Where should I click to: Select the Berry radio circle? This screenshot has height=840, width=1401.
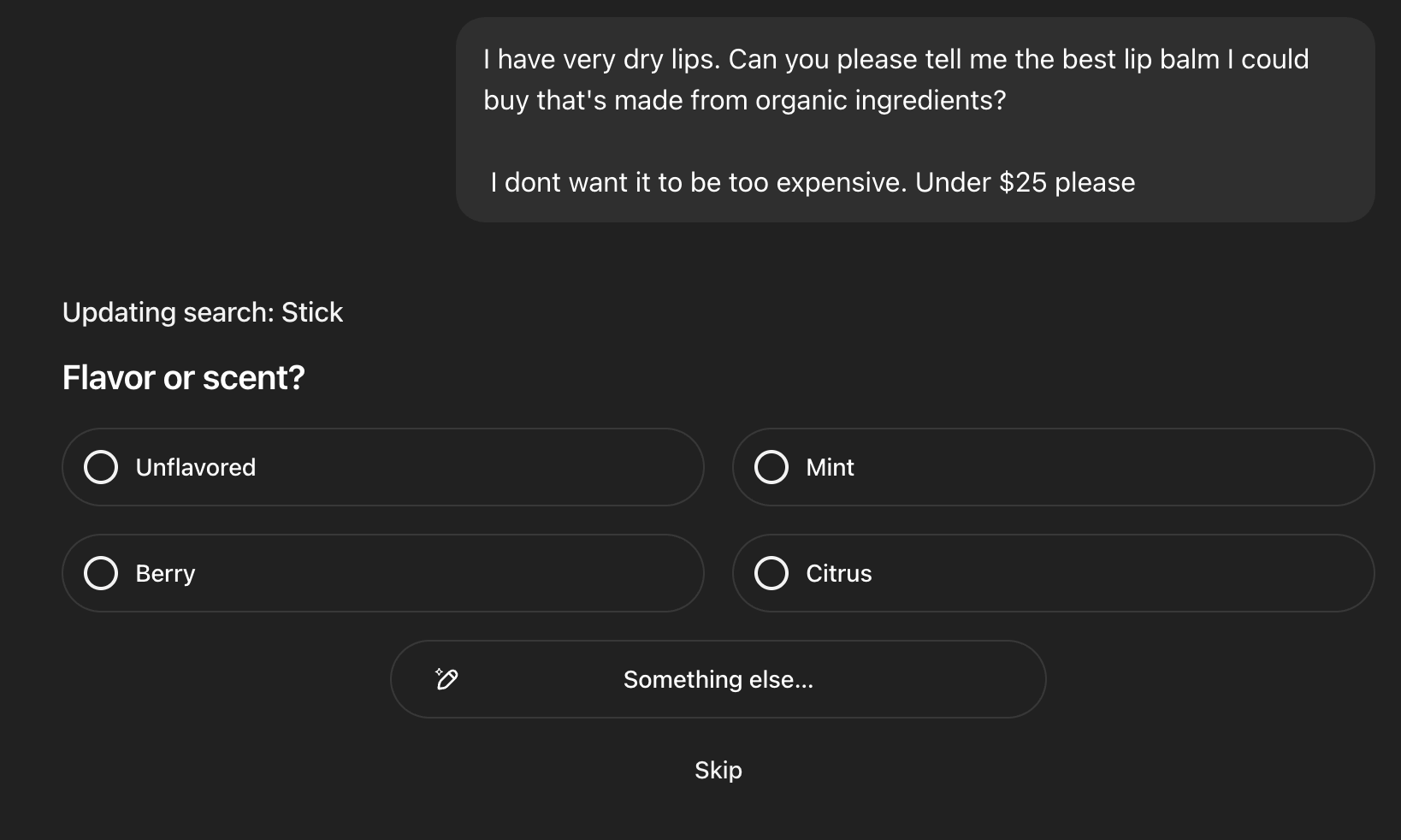click(101, 573)
